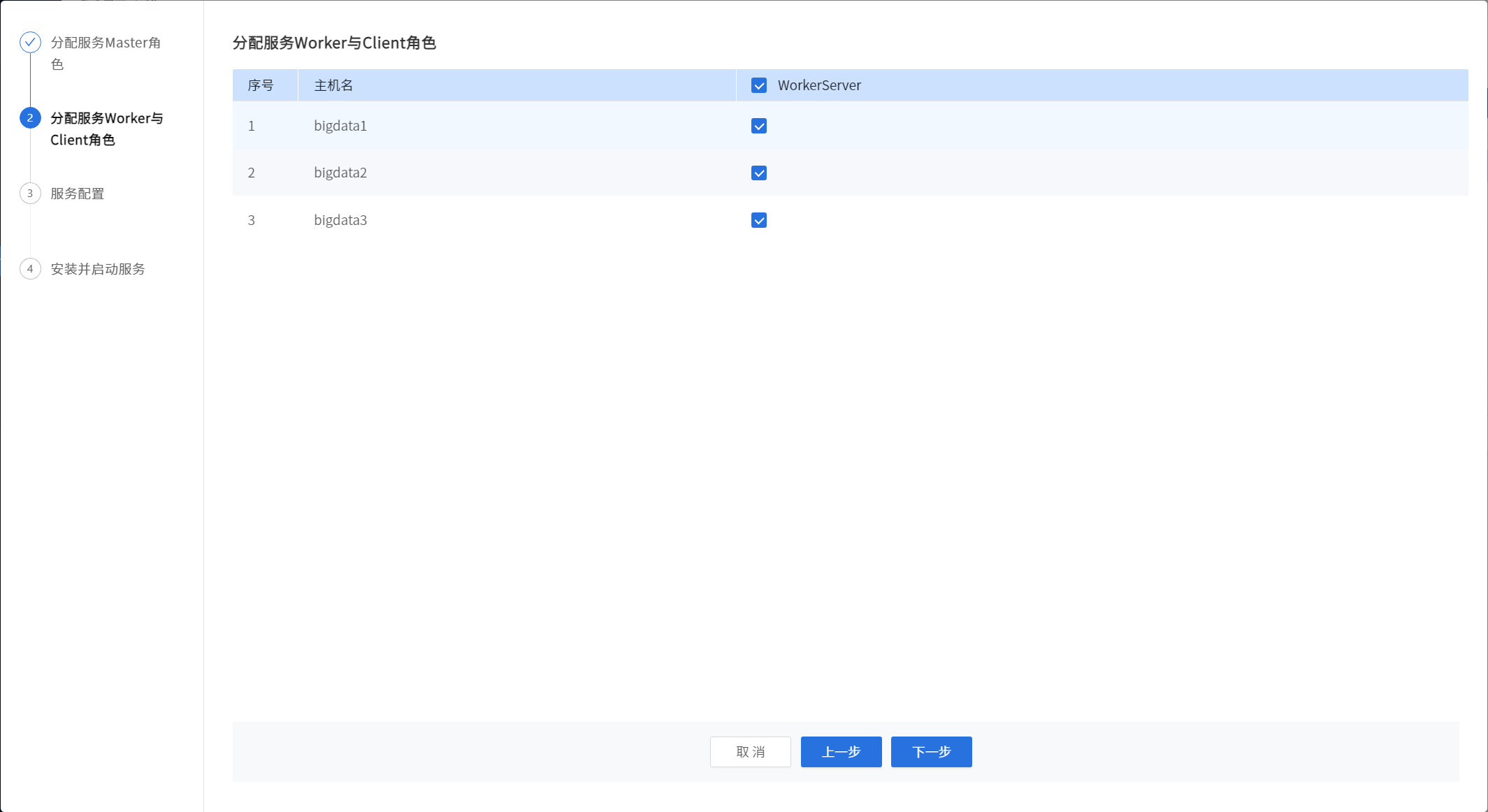Screen dimensions: 1488x812
Task: Click the 下一步 next button
Action: [x=931, y=752]
